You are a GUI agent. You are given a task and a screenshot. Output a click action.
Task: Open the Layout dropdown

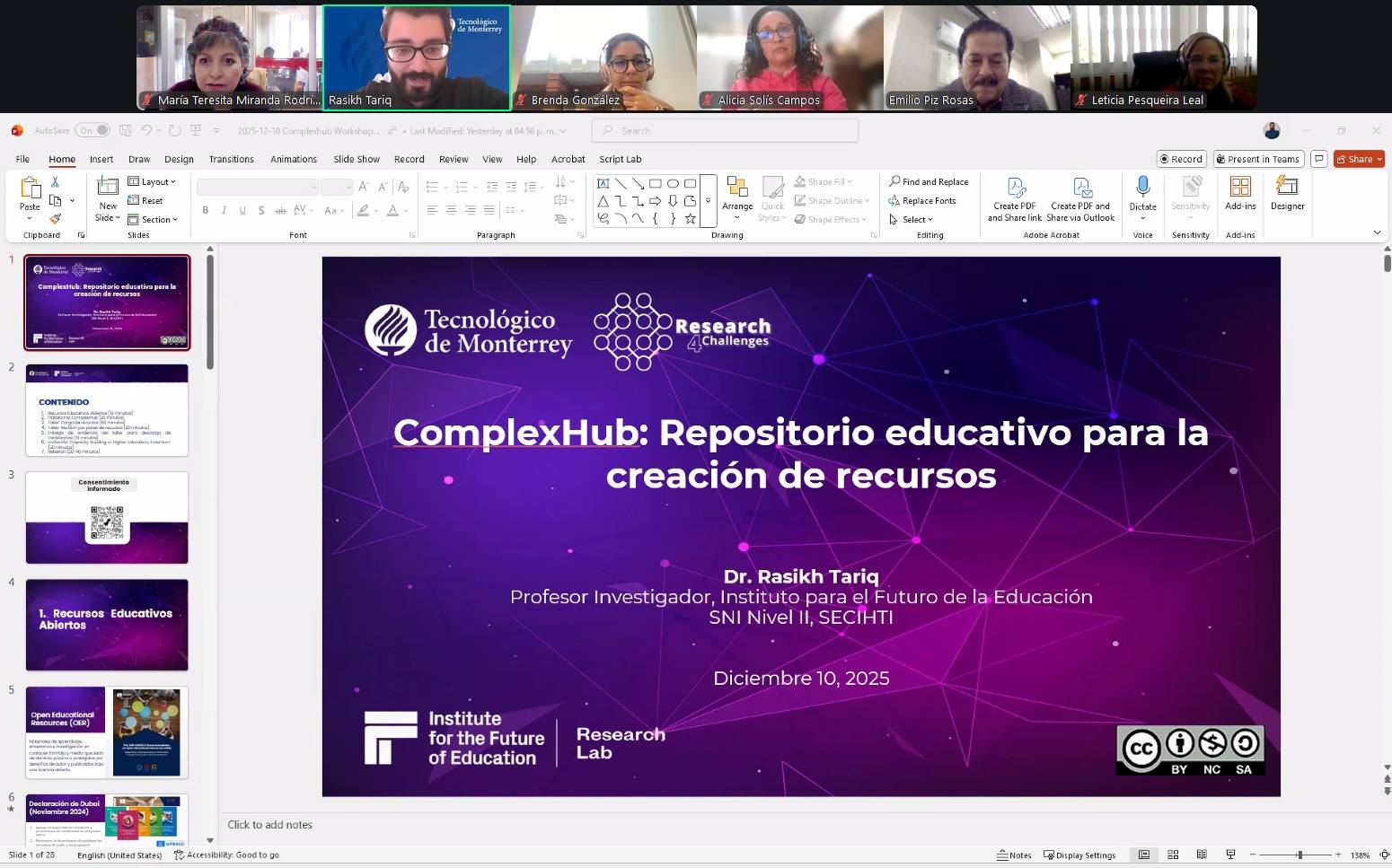tap(153, 182)
